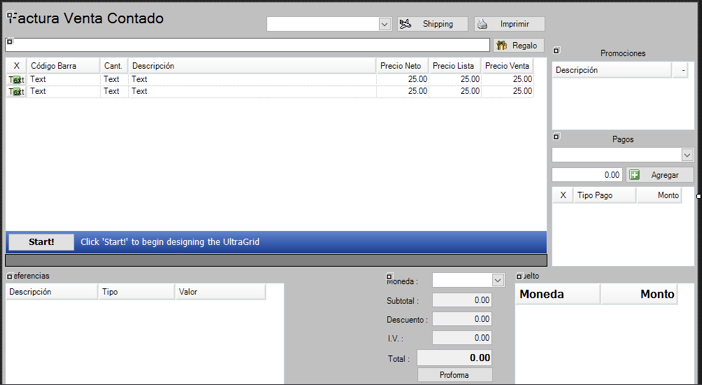Click the Monto header in Pagos grid
Image resolution: width=702 pixels, height=385 pixels.
(659, 195)
